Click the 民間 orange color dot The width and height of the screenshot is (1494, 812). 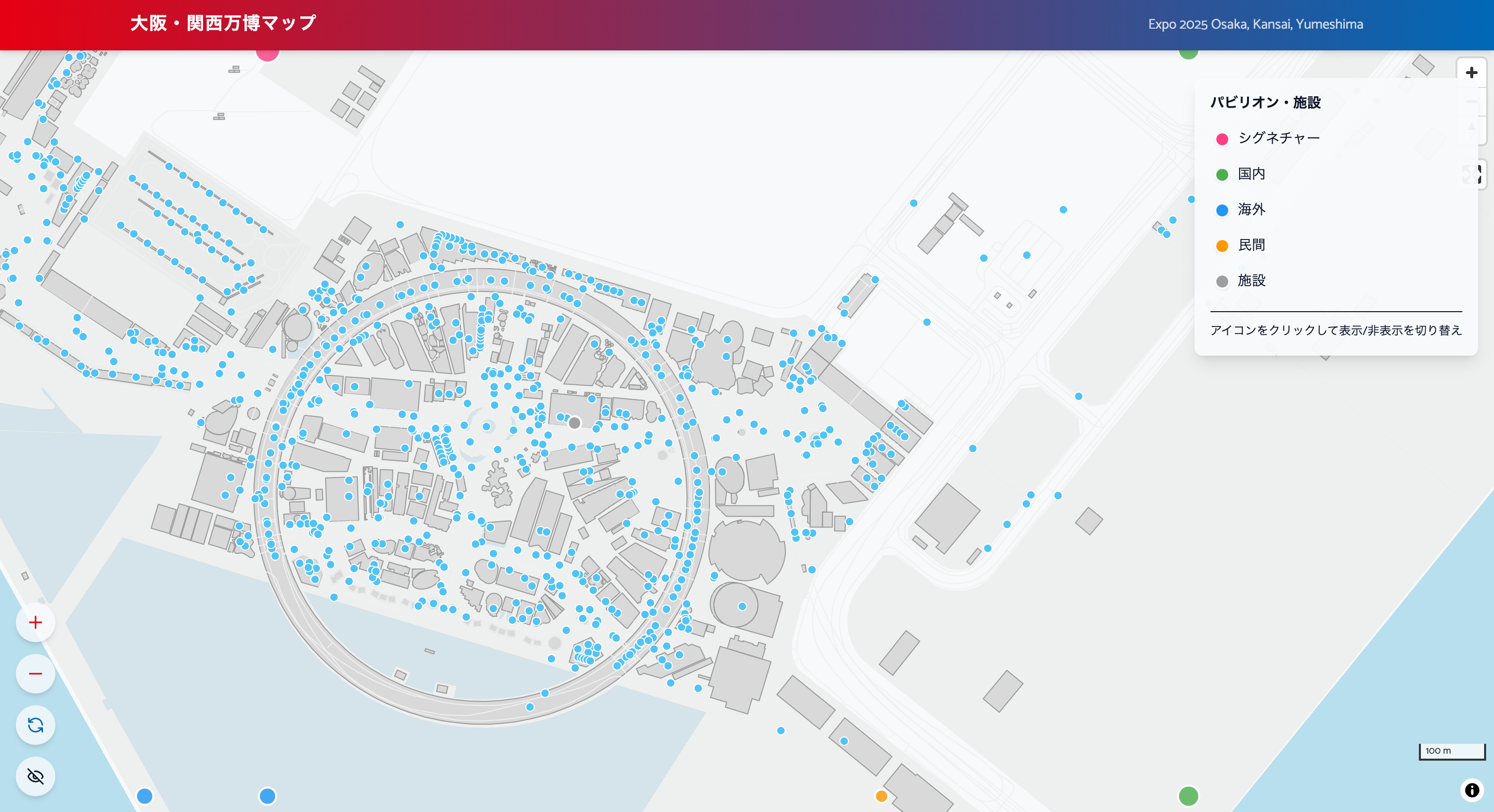click(x=1222, y=246)
